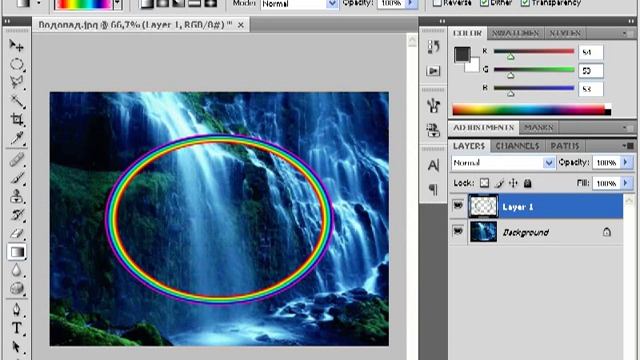Select the Blur tool
640x360 pixels.
tap(16, 270)
